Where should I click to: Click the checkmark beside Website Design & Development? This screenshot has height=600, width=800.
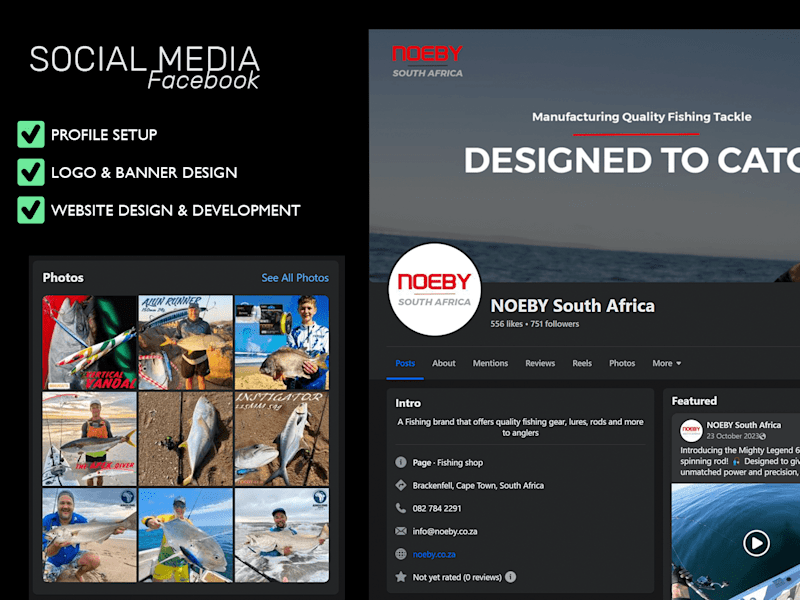point(31,210)
